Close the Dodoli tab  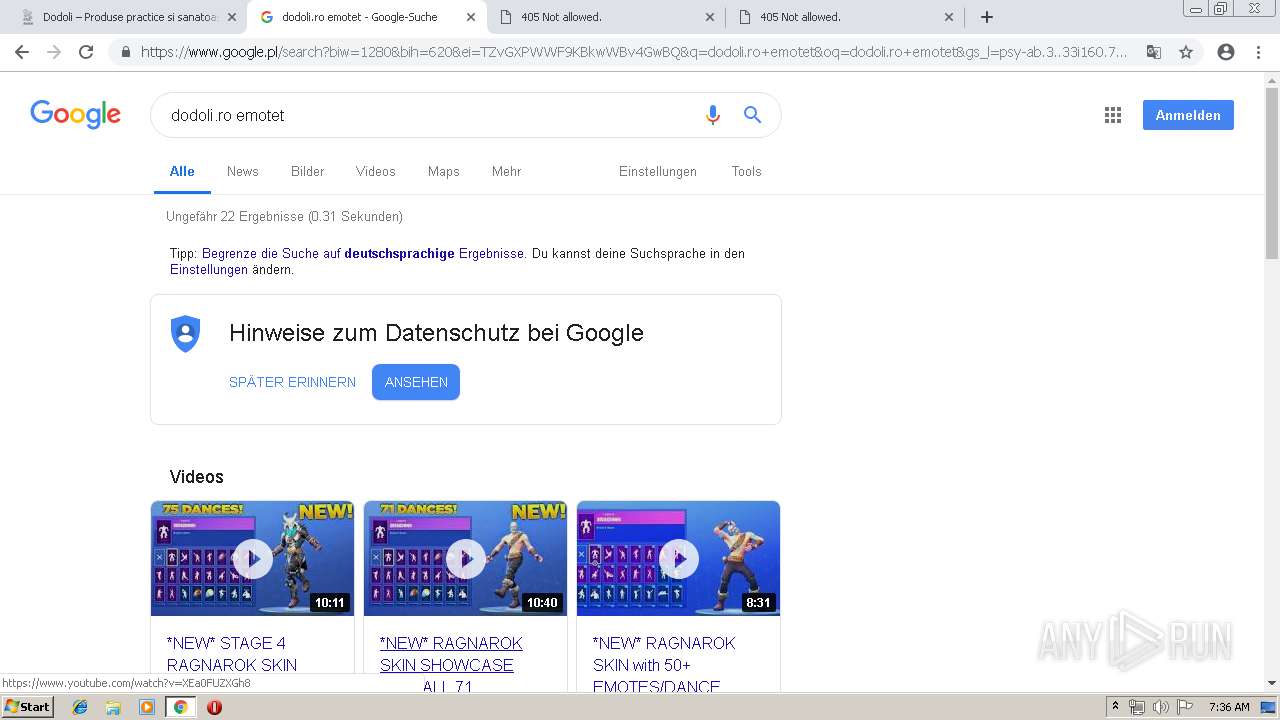click(x=232, y=17)
